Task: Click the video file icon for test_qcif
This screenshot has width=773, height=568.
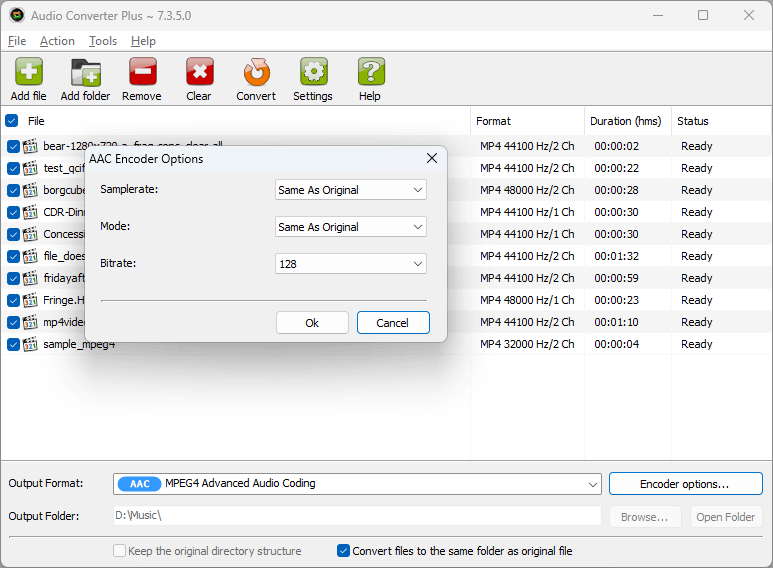Action: pos(31,168)
